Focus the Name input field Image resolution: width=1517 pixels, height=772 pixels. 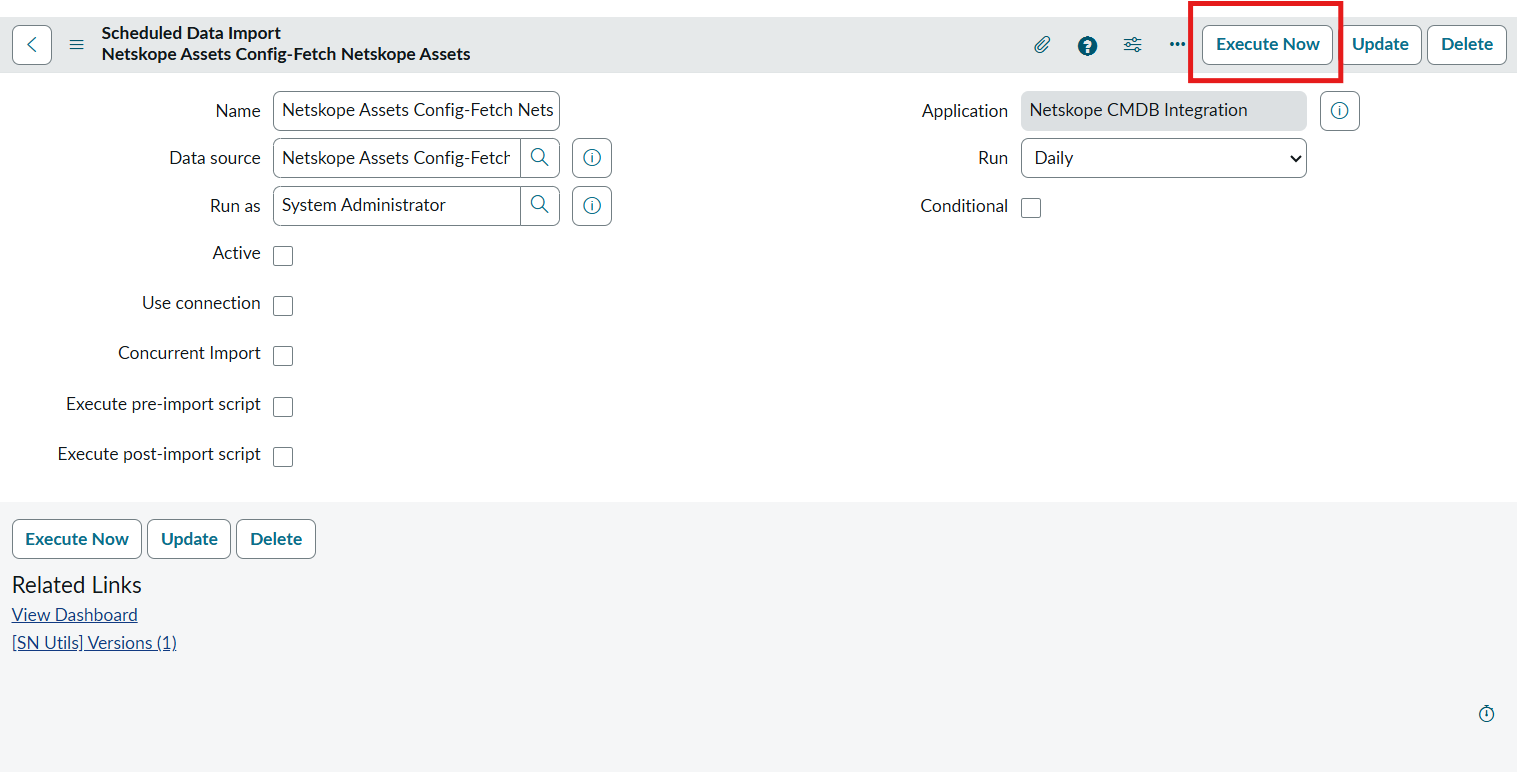pos(416,110)
